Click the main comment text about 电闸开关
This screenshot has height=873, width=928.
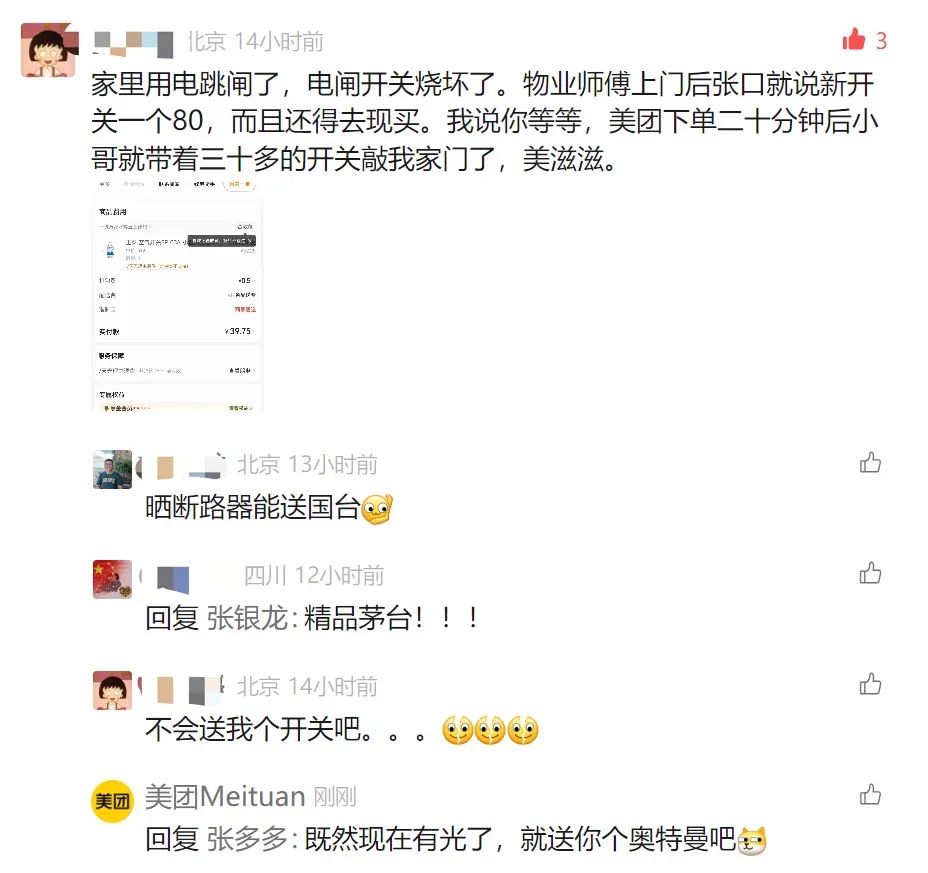click(x=484, y=121)
